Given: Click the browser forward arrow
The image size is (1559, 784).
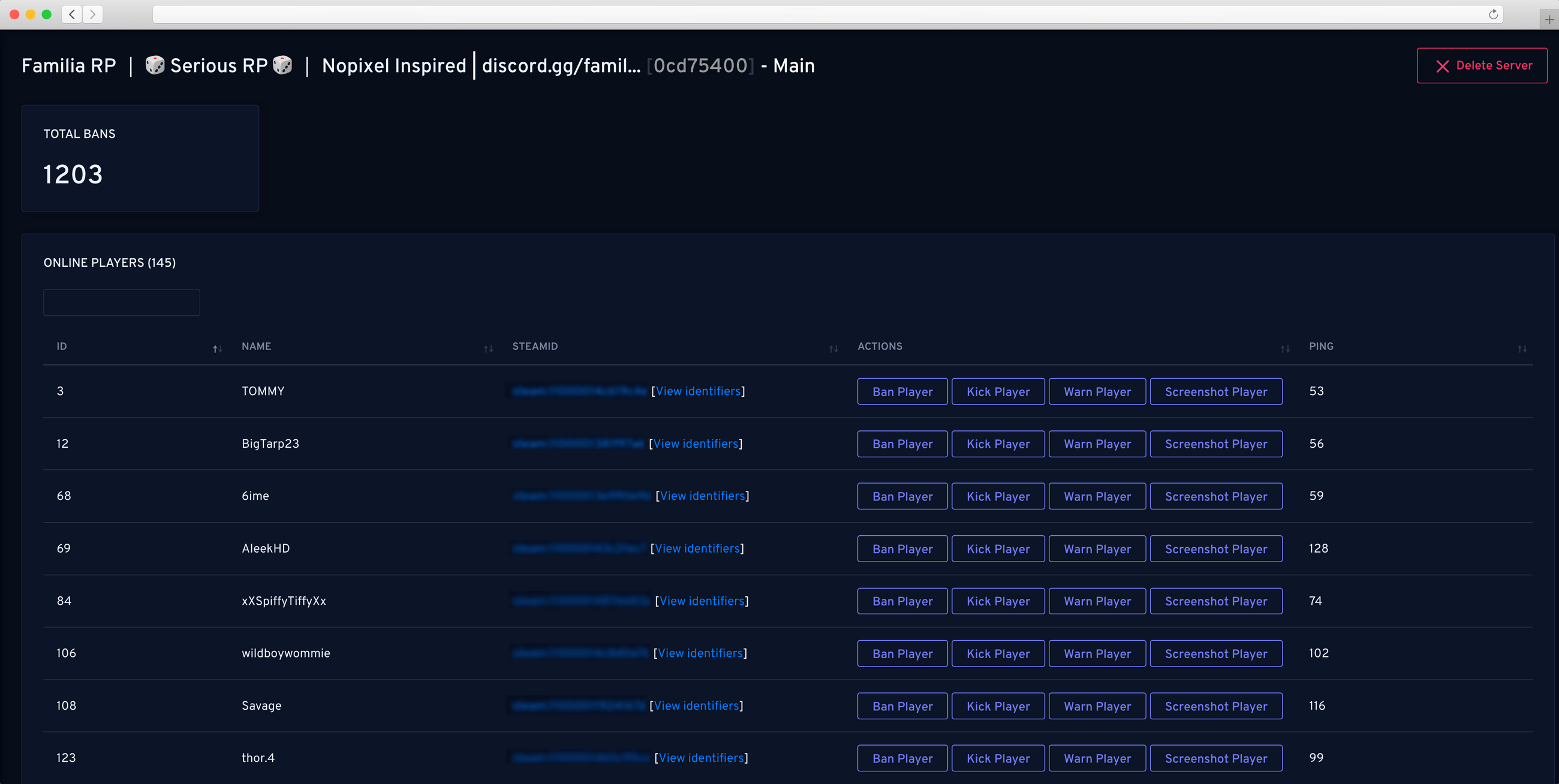Looking at the screenshot, I should [x=92, y=14].
